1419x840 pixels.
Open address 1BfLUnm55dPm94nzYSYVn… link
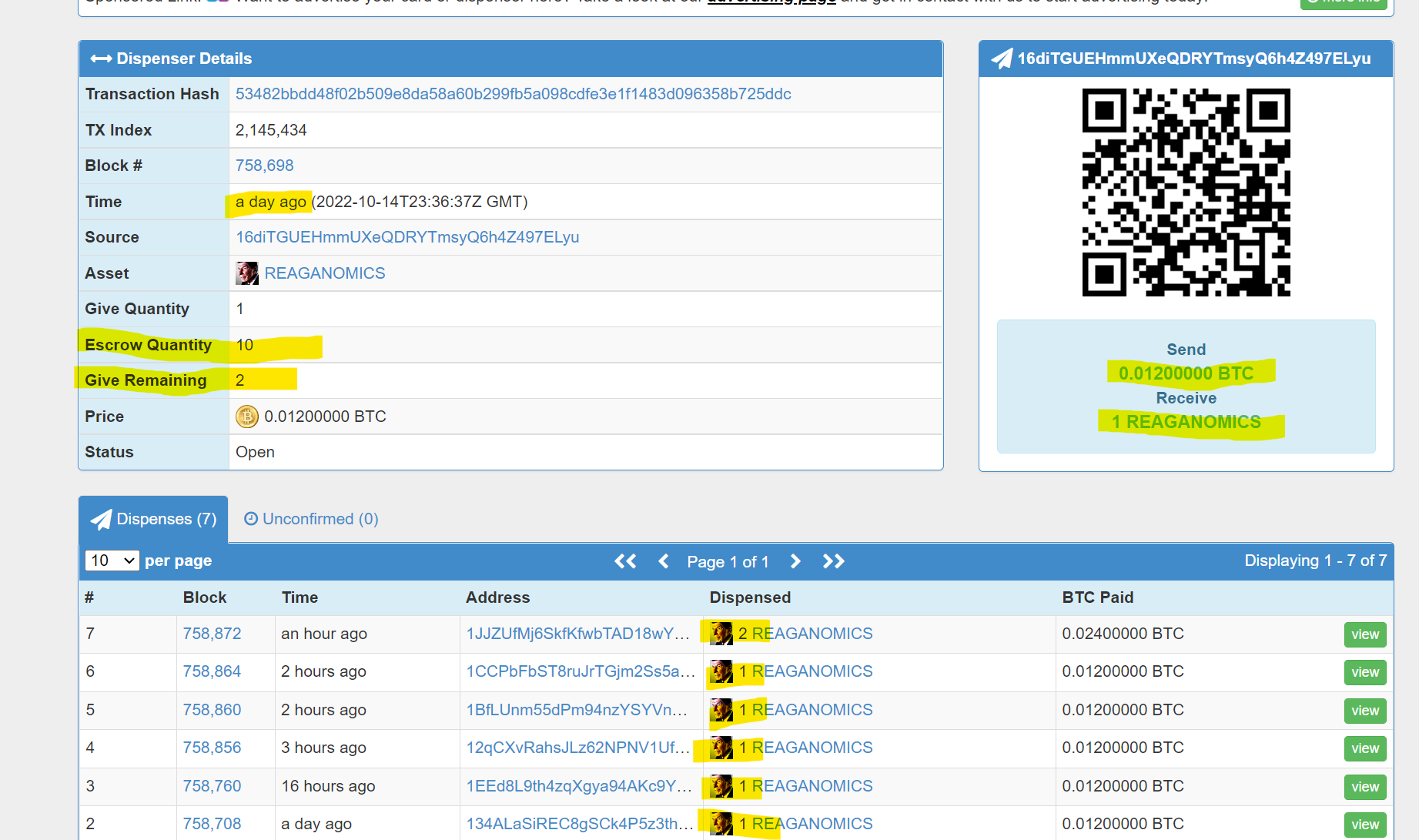click(x=577, y=710)
